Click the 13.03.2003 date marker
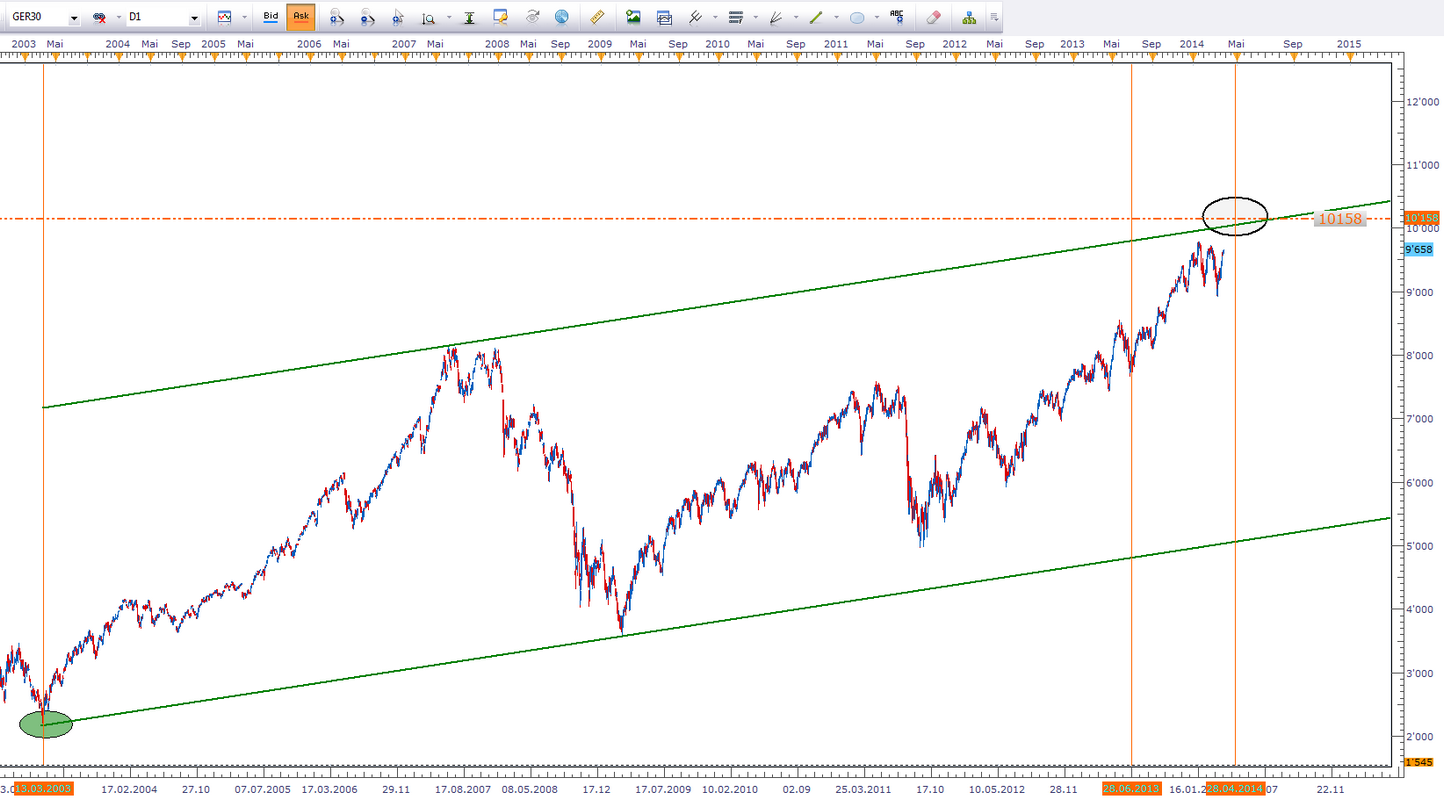The width and height of the screenshot is (1444, 800). click(x=44, y=789)
